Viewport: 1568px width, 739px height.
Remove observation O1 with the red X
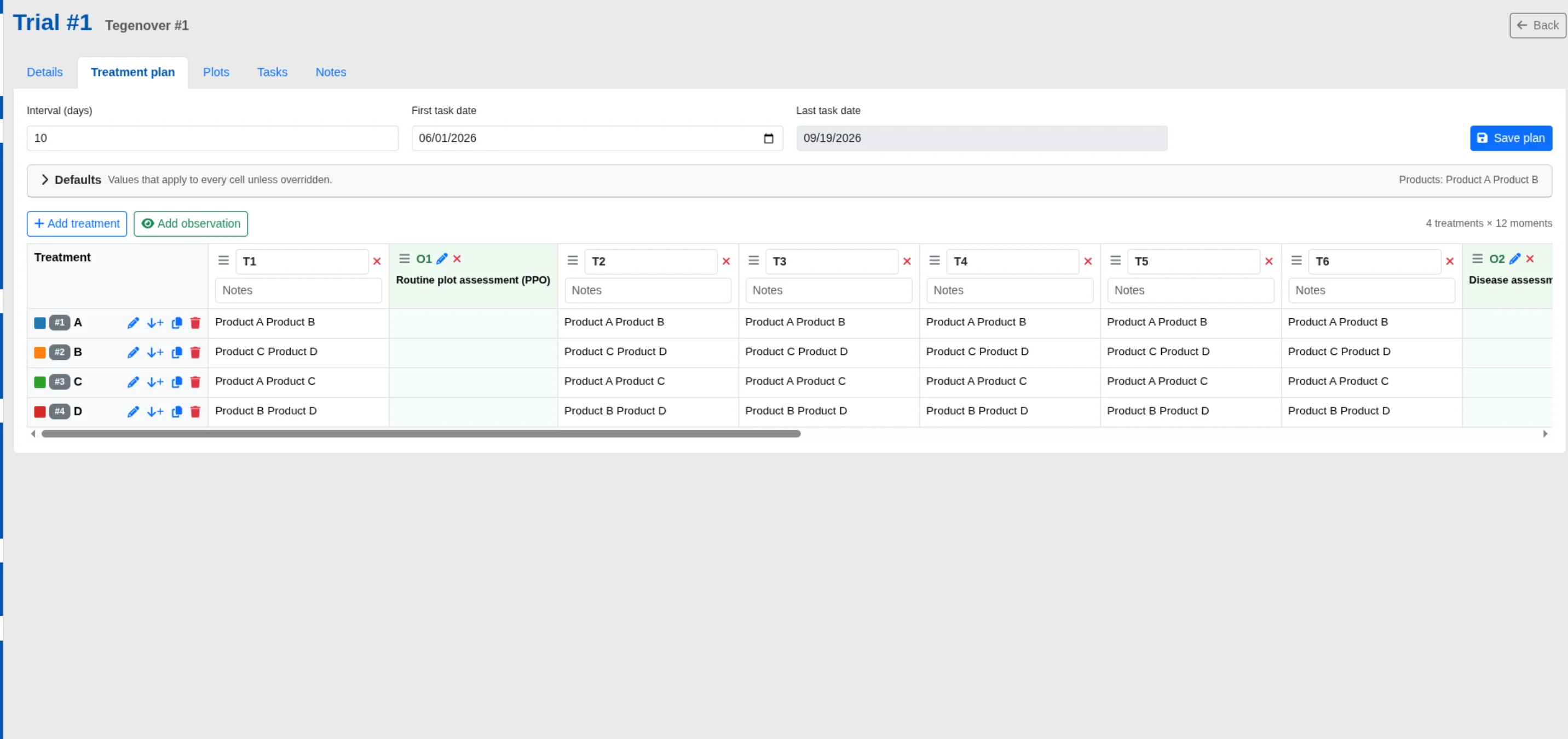[x=458, y=259]
